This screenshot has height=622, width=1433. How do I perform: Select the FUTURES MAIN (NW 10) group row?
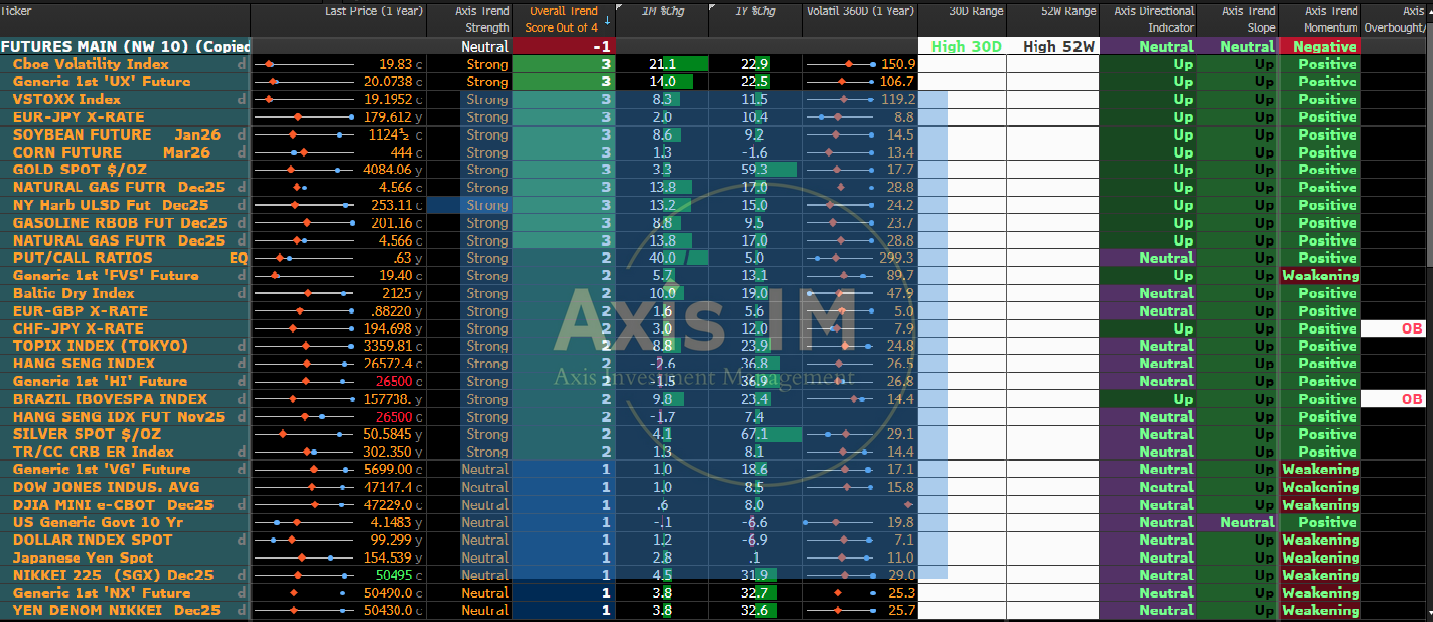[125, 46]
